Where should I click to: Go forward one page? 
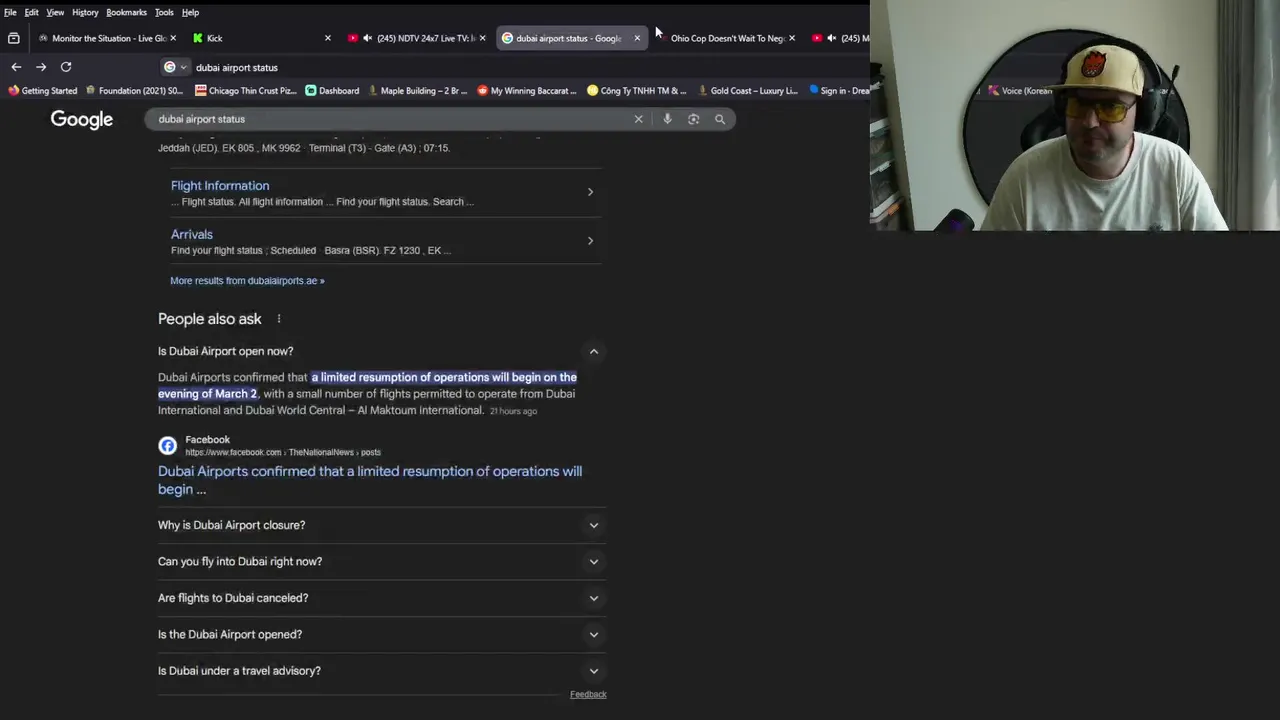[41, 67]
